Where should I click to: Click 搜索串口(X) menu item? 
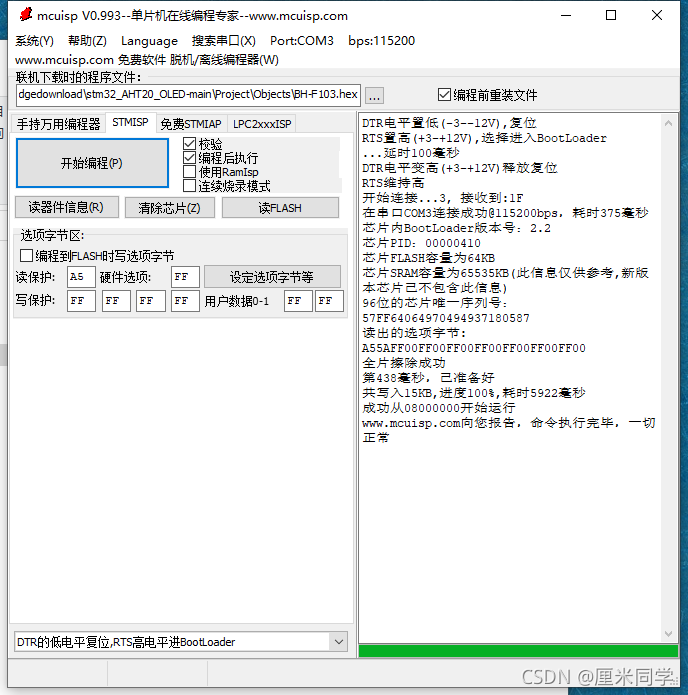click(223, 41)
